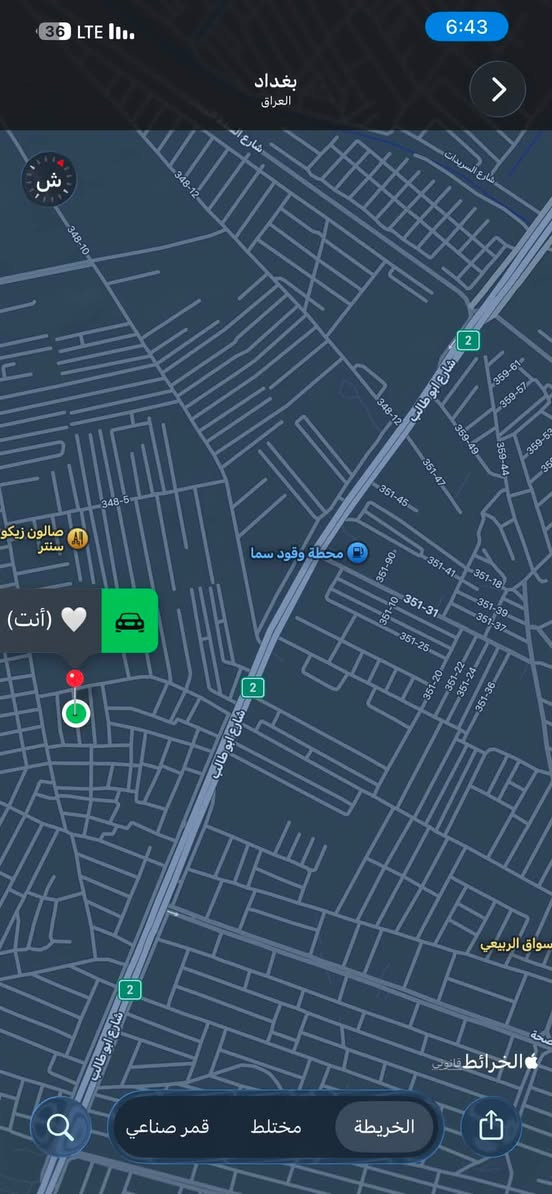Tap street label 351-47
The image size is (552, 1194).
coord(434,472)
